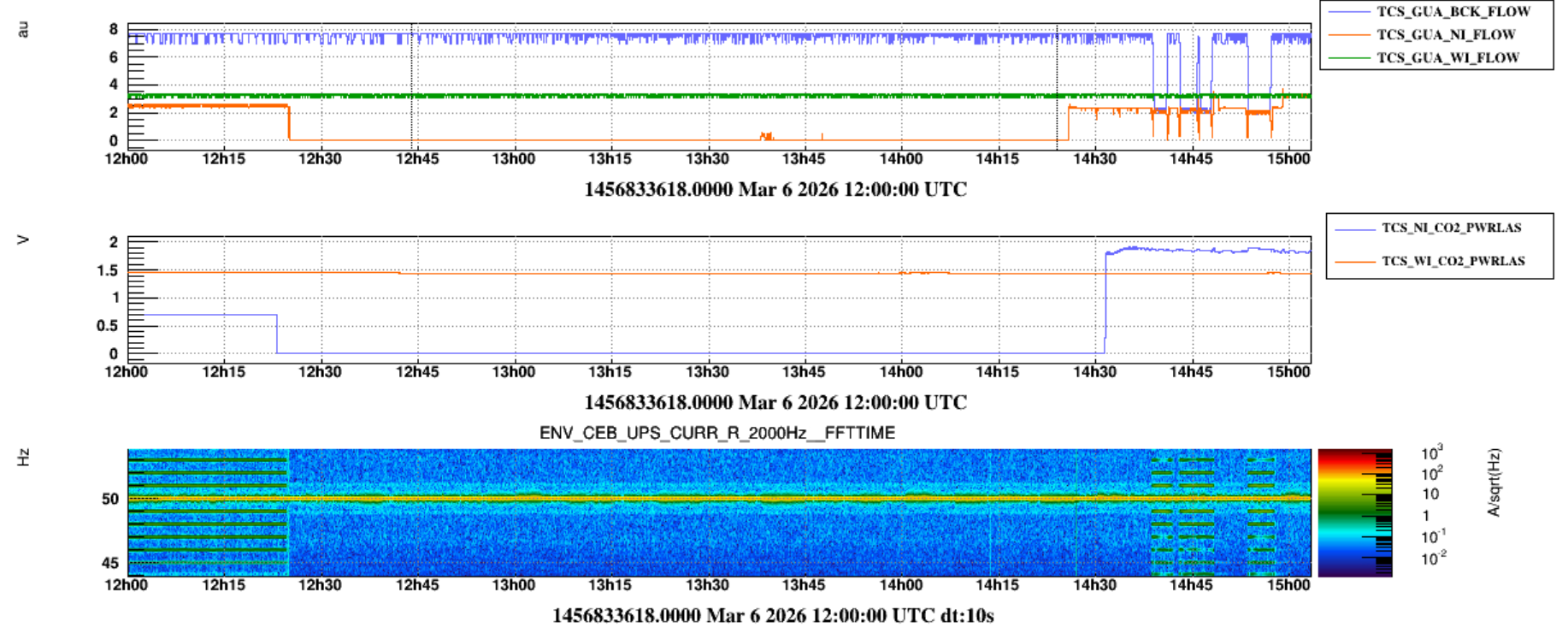The height and width of the screenshot is (627, 1568).
Task: Select the 50 Hz tick label on the spectrogram axis
Action: point(110,499)
